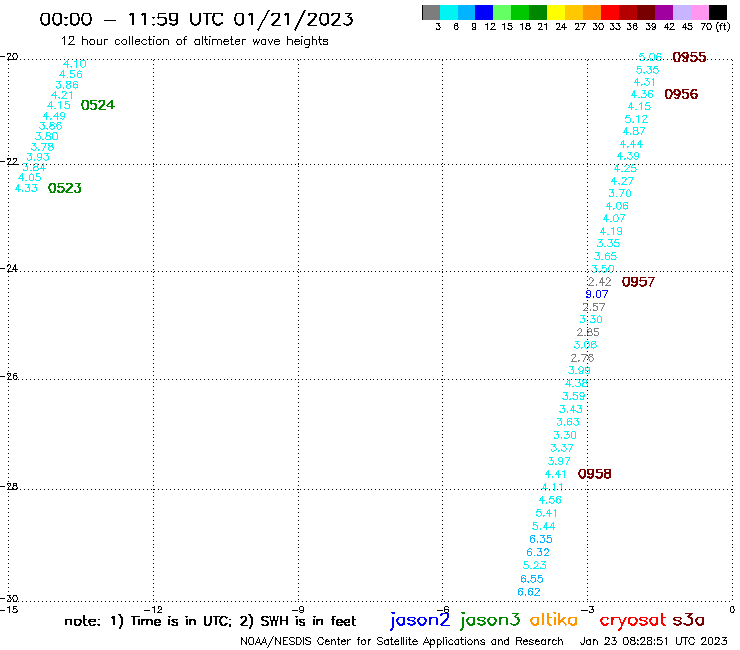Click the 3.97 wave height value
The height and width of the screenshot is (650, 740).
click(559, 461)
